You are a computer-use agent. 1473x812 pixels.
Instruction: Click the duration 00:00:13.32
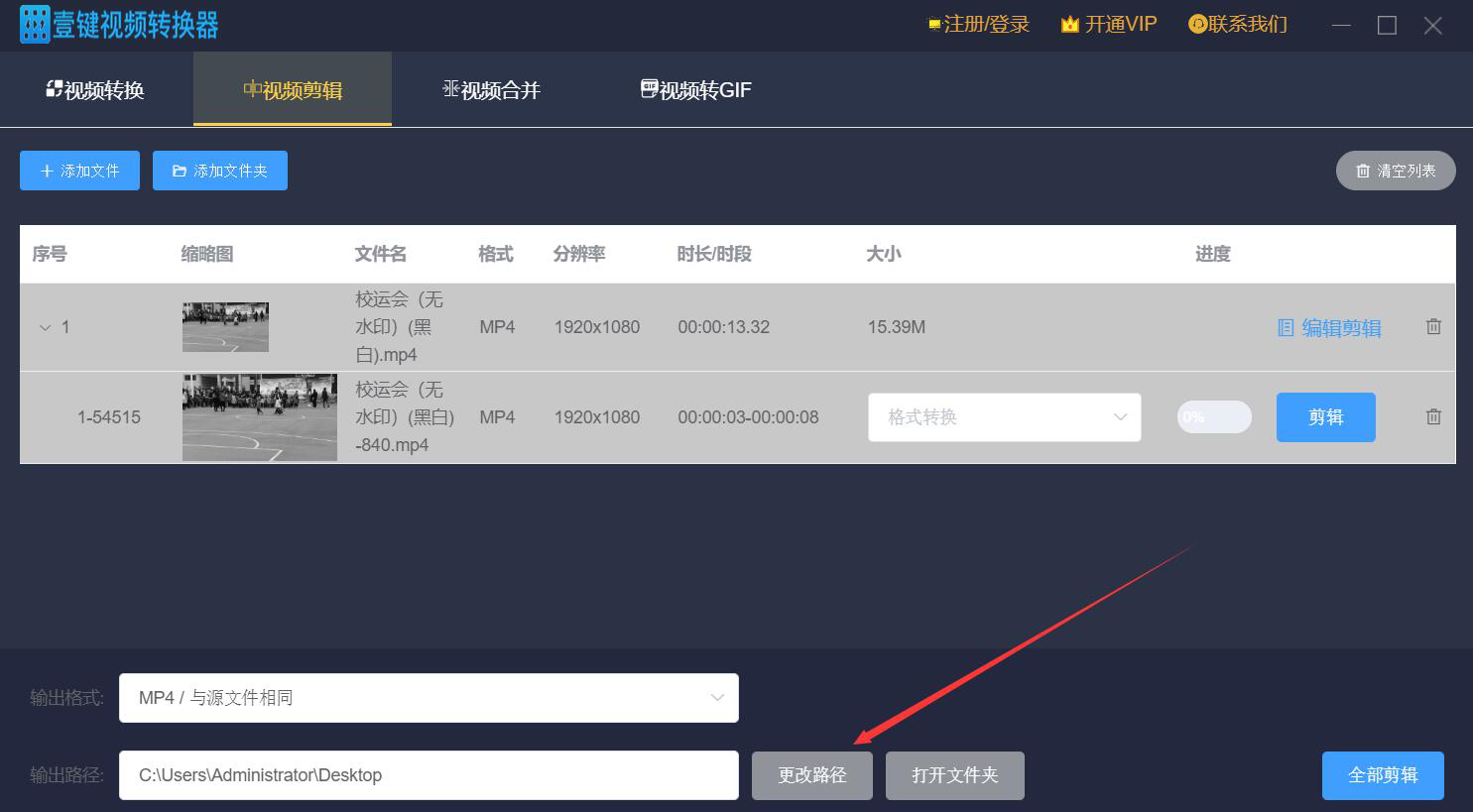[x=724, y=327]
